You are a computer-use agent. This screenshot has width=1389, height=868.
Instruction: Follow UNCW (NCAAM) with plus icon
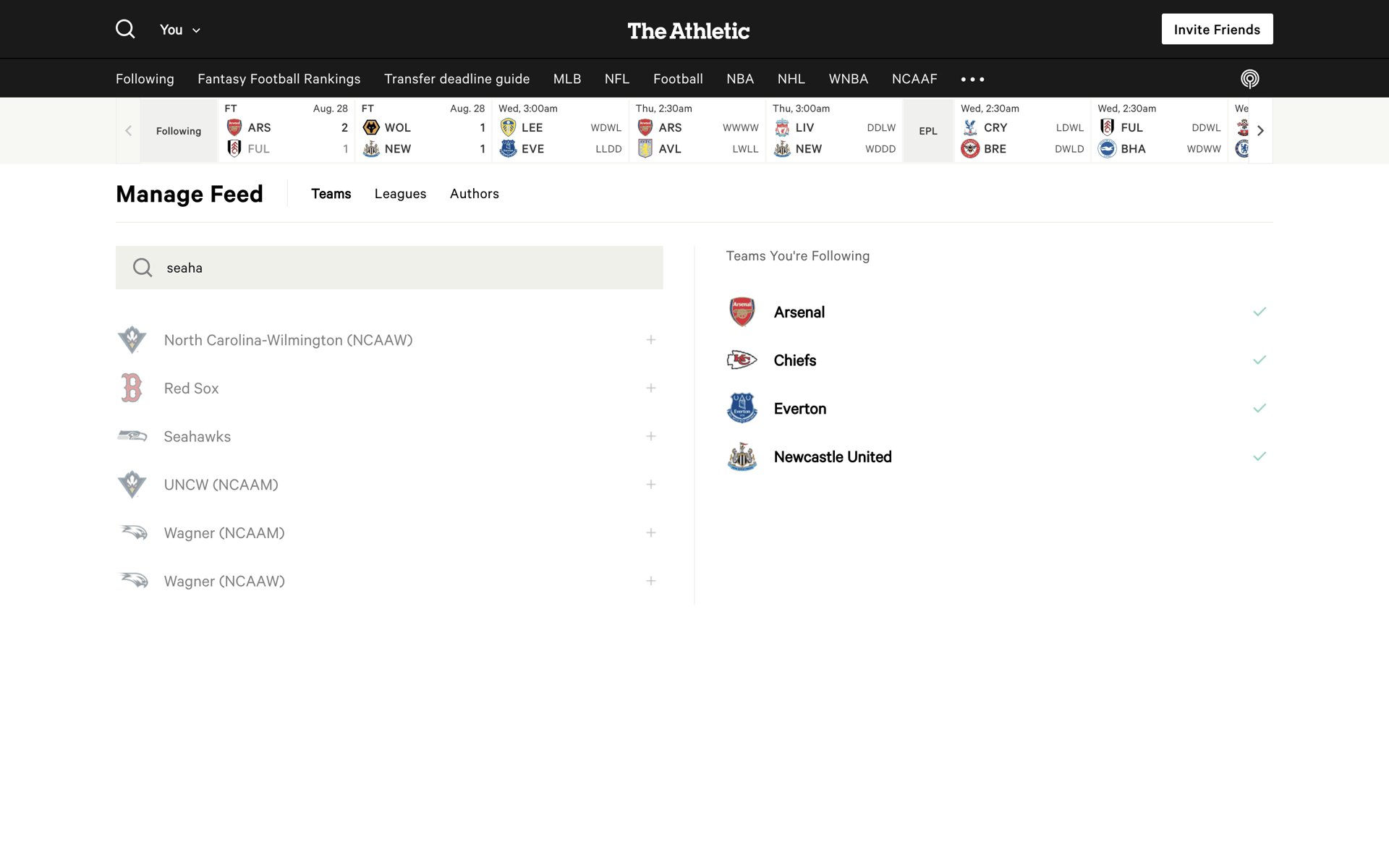[x=651, y=485]
